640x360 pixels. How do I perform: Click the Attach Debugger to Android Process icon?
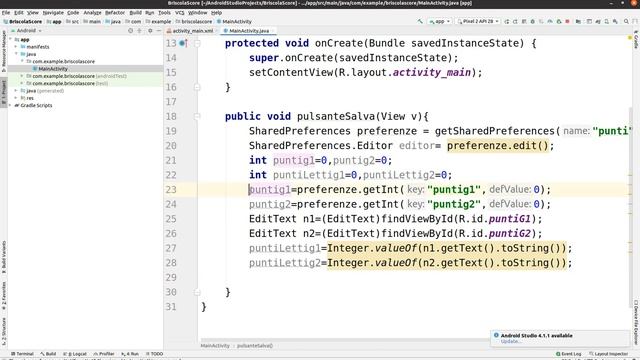pyautogui.click(x=559, y=21)
